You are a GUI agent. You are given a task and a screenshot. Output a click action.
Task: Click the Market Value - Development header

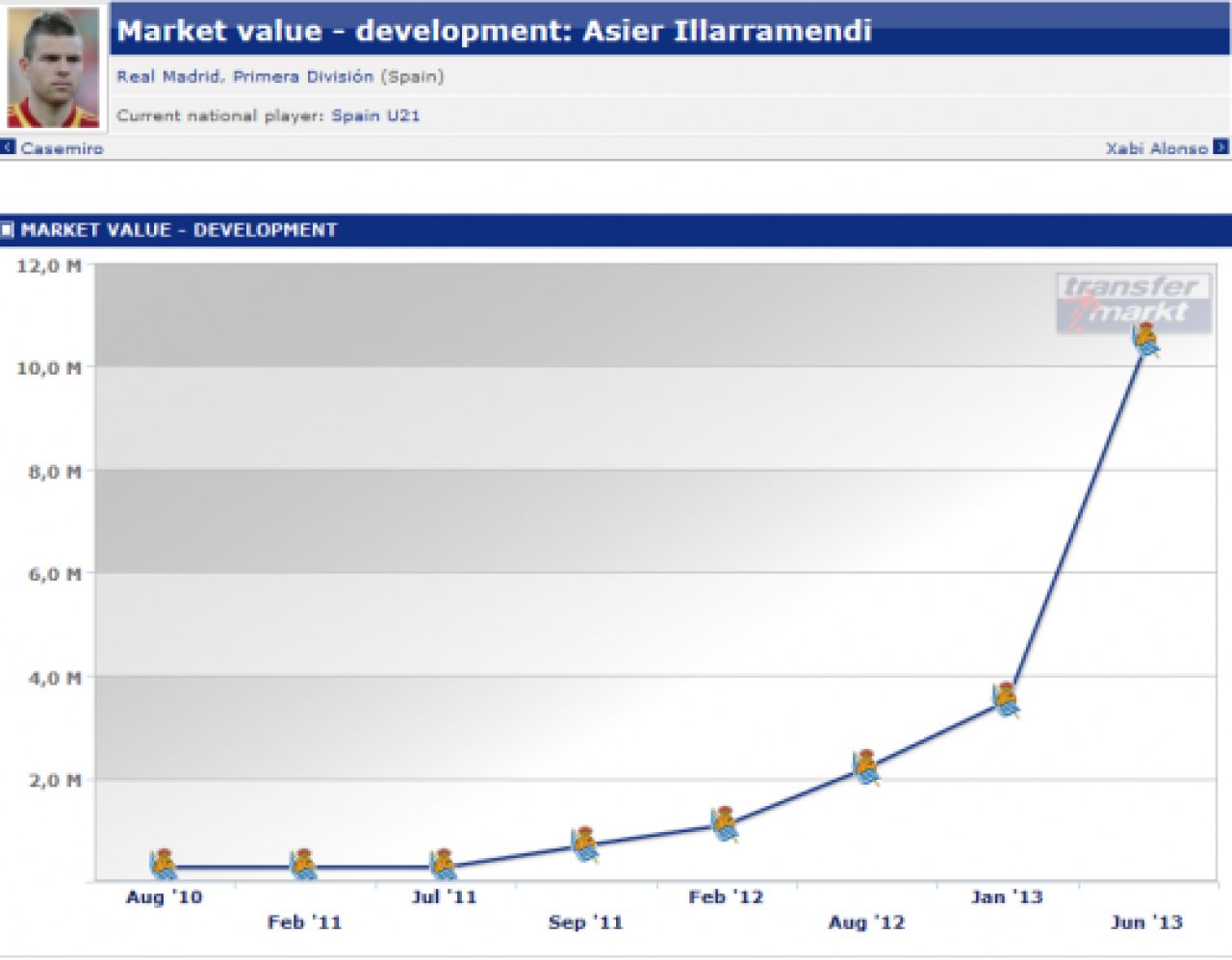pos(179,230)
